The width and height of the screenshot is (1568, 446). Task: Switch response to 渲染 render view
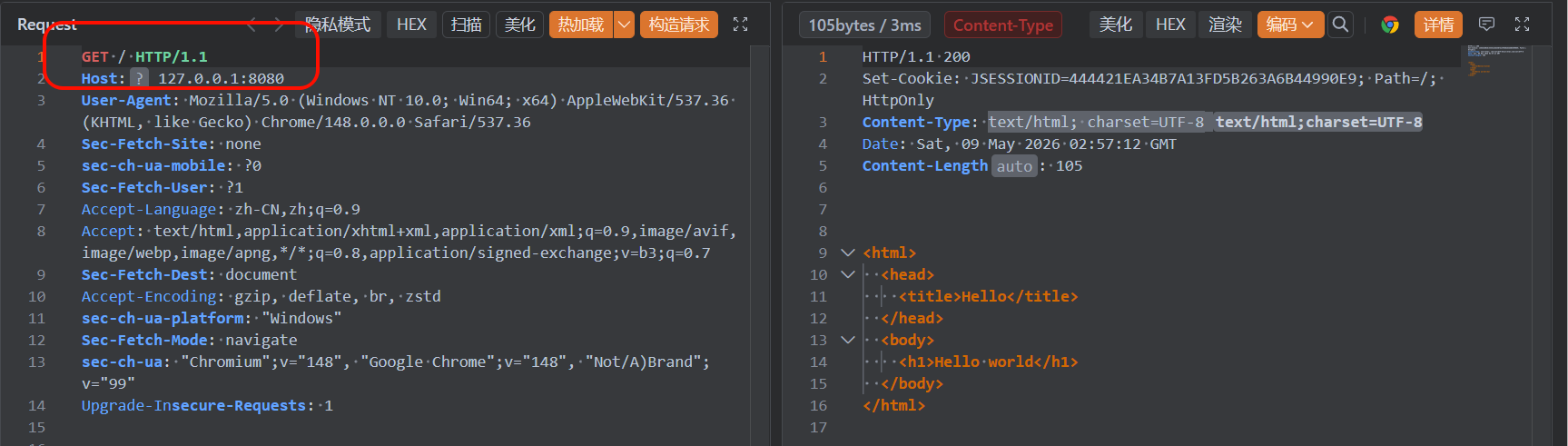1225,25
